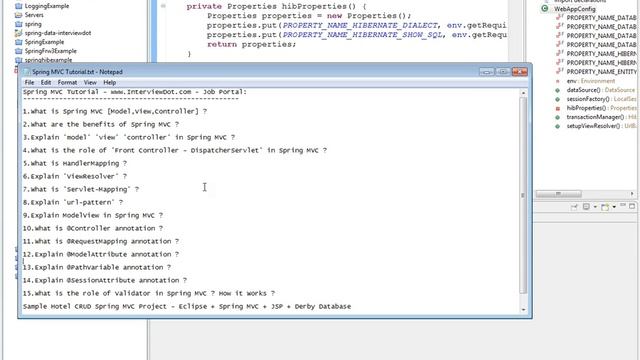
Task: Click the line about 'Front Controller - DispatcherServlet'
Action: [x=175, y=151]
